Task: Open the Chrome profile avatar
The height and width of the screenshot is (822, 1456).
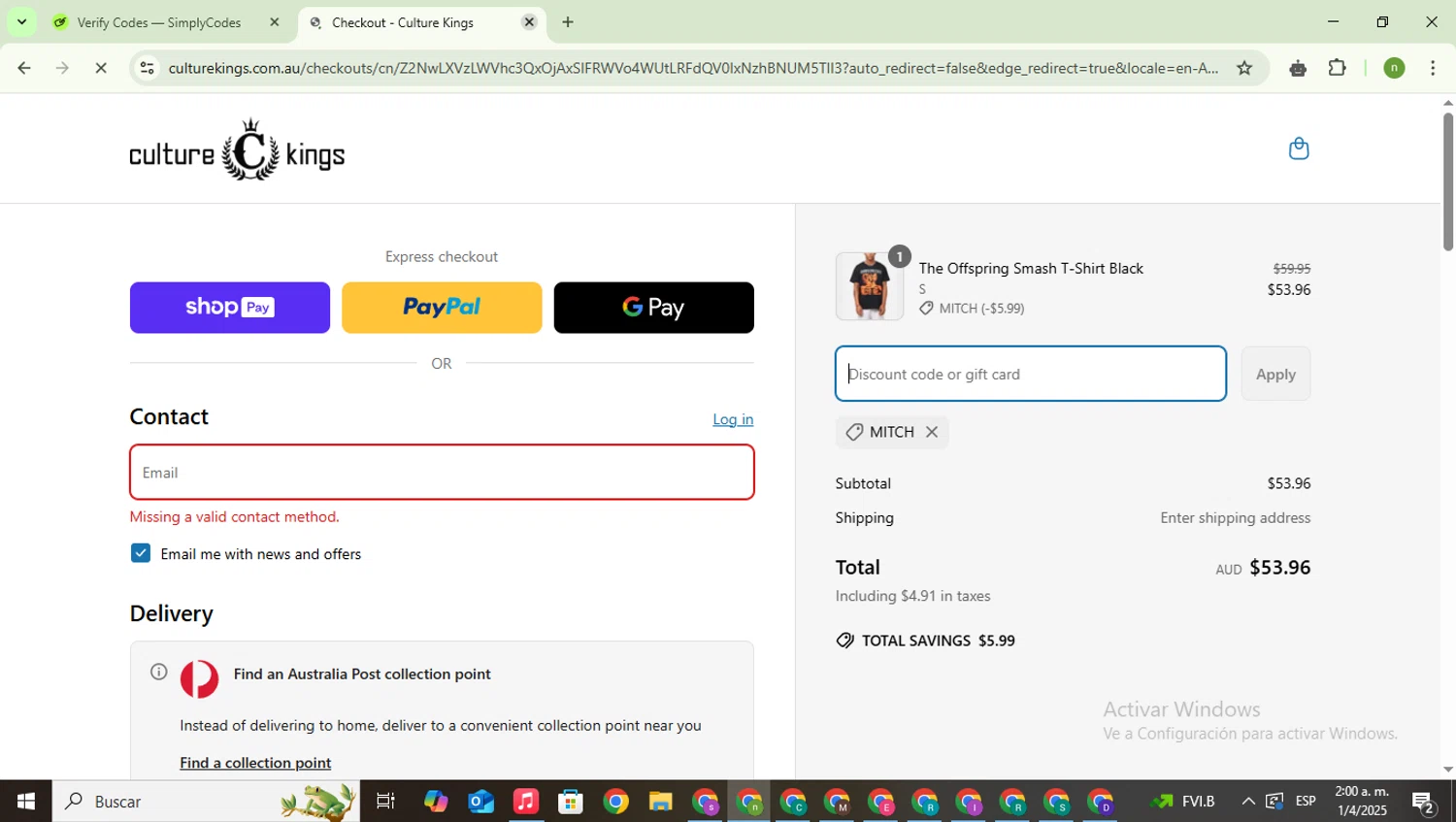Action: [1394, 68]
